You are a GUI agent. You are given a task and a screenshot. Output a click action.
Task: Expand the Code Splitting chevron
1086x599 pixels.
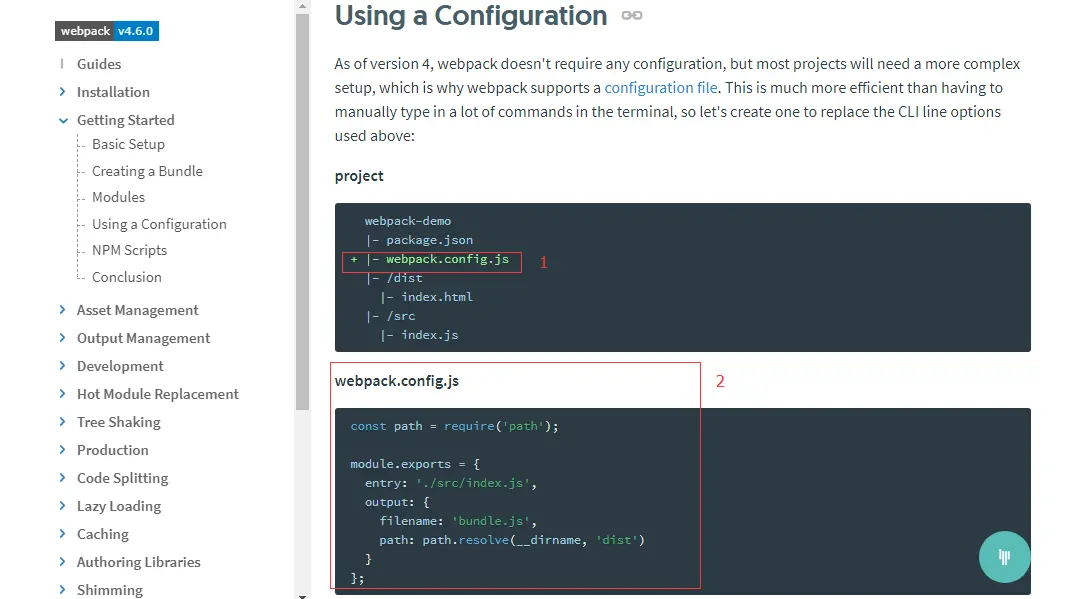(x=62, y=478)
